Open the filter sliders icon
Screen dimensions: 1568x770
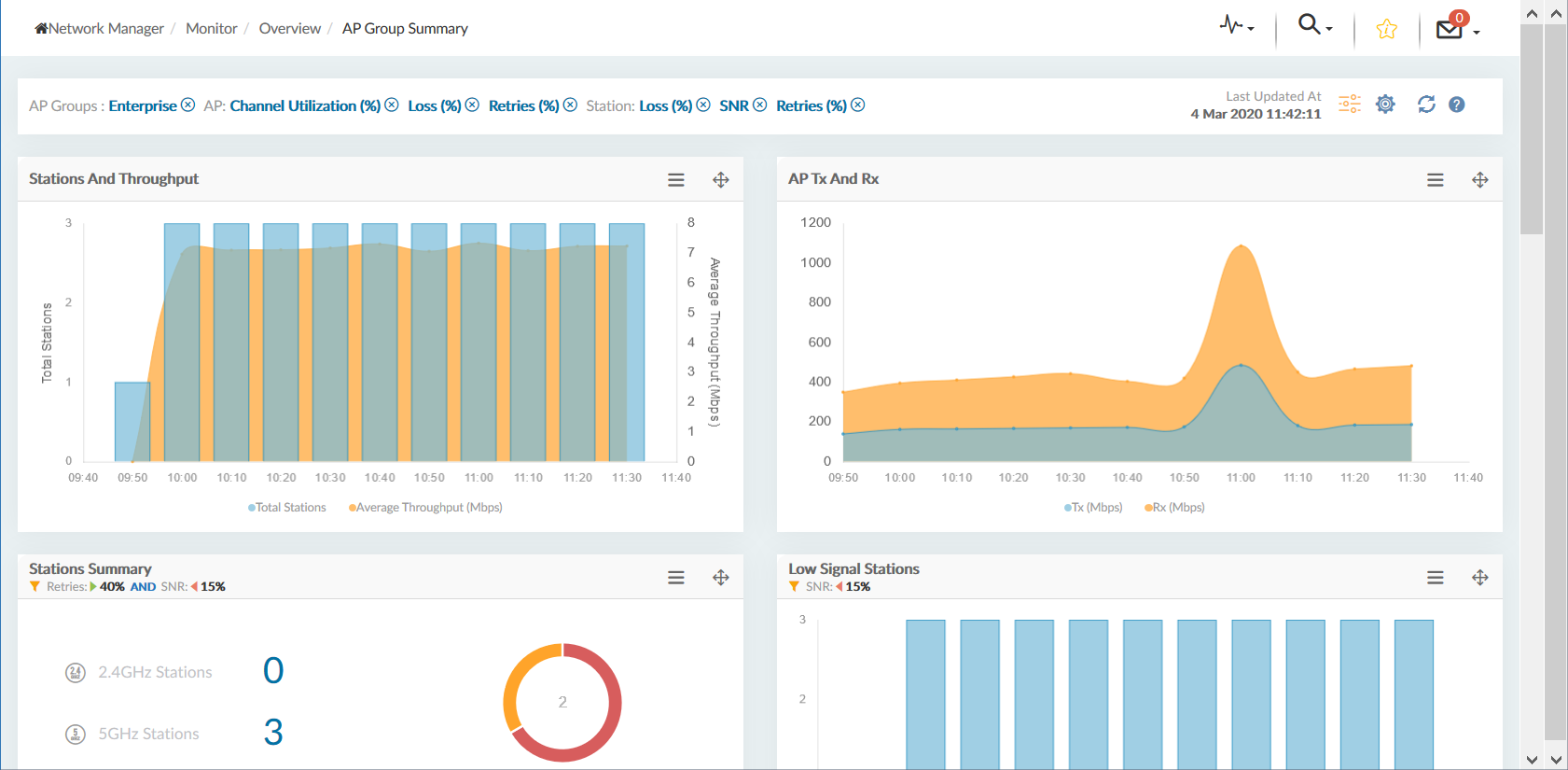click(1350, 105)
